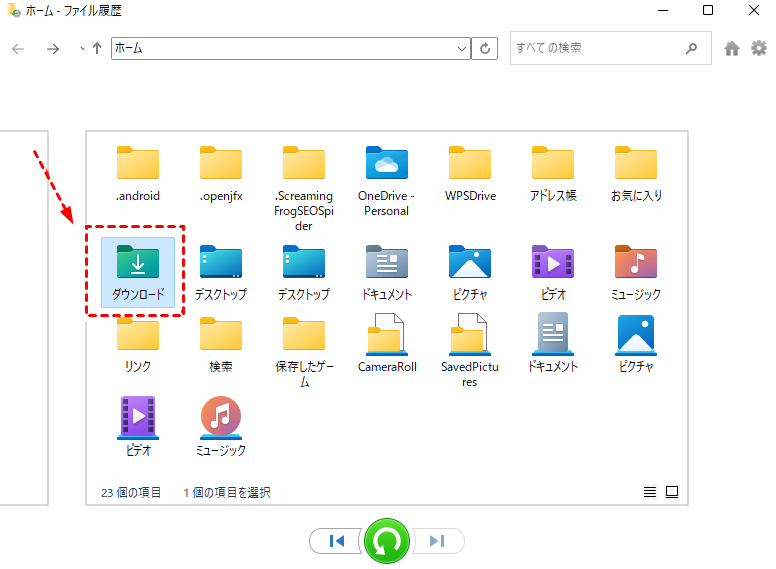
Task: Click the 23 個の項目 status text
Action: 131,492
